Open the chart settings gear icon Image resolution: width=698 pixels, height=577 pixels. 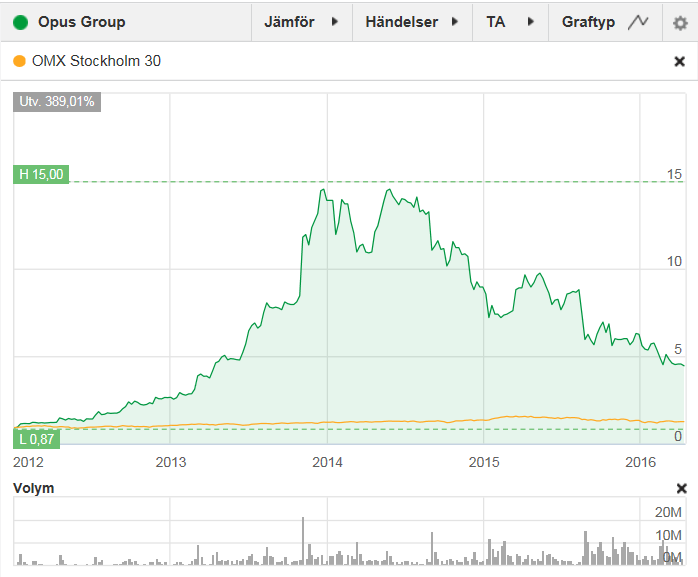tap(680, 22)
